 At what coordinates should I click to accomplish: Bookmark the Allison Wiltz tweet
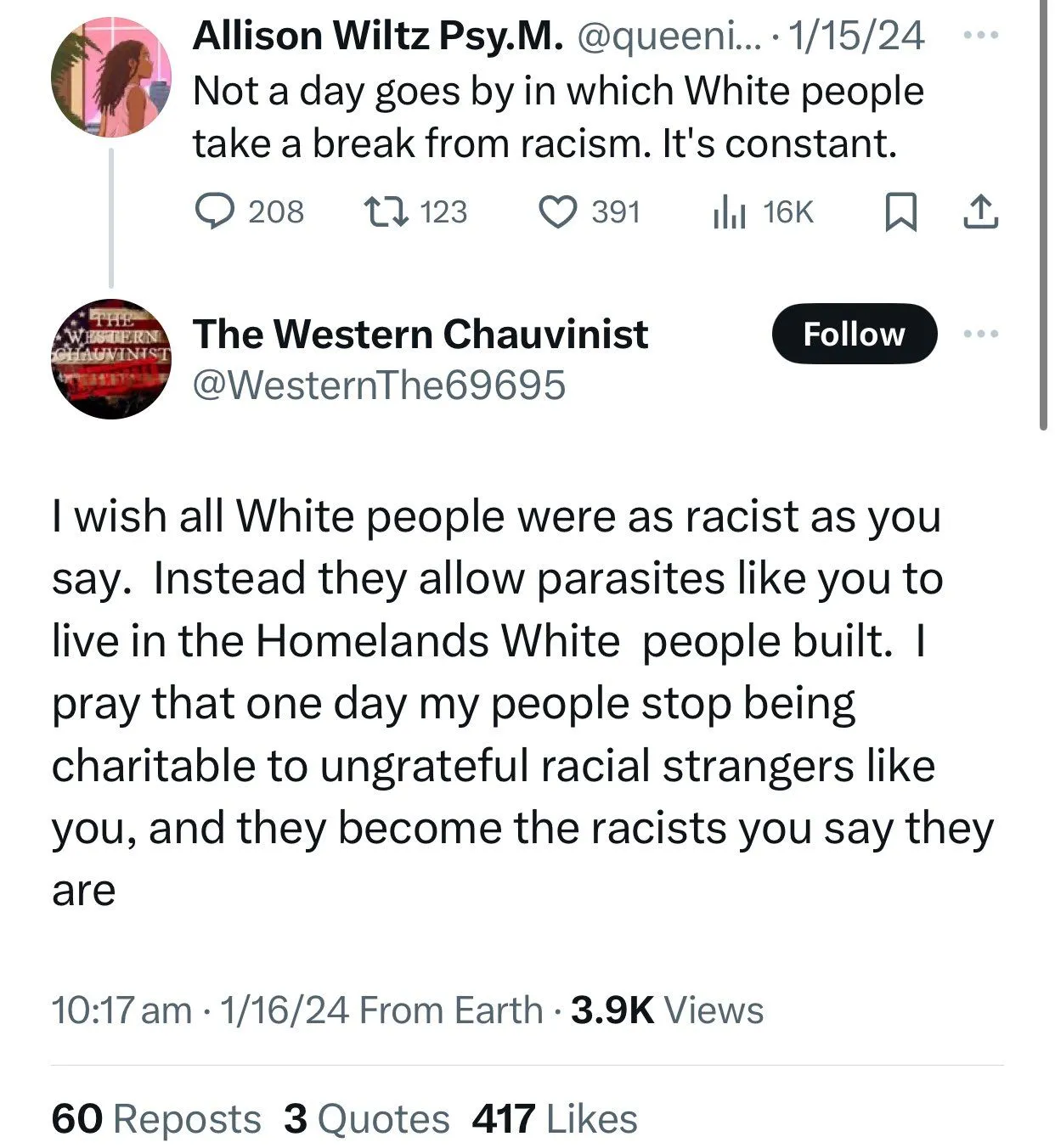pyautogui.click(x=900, y=211)
